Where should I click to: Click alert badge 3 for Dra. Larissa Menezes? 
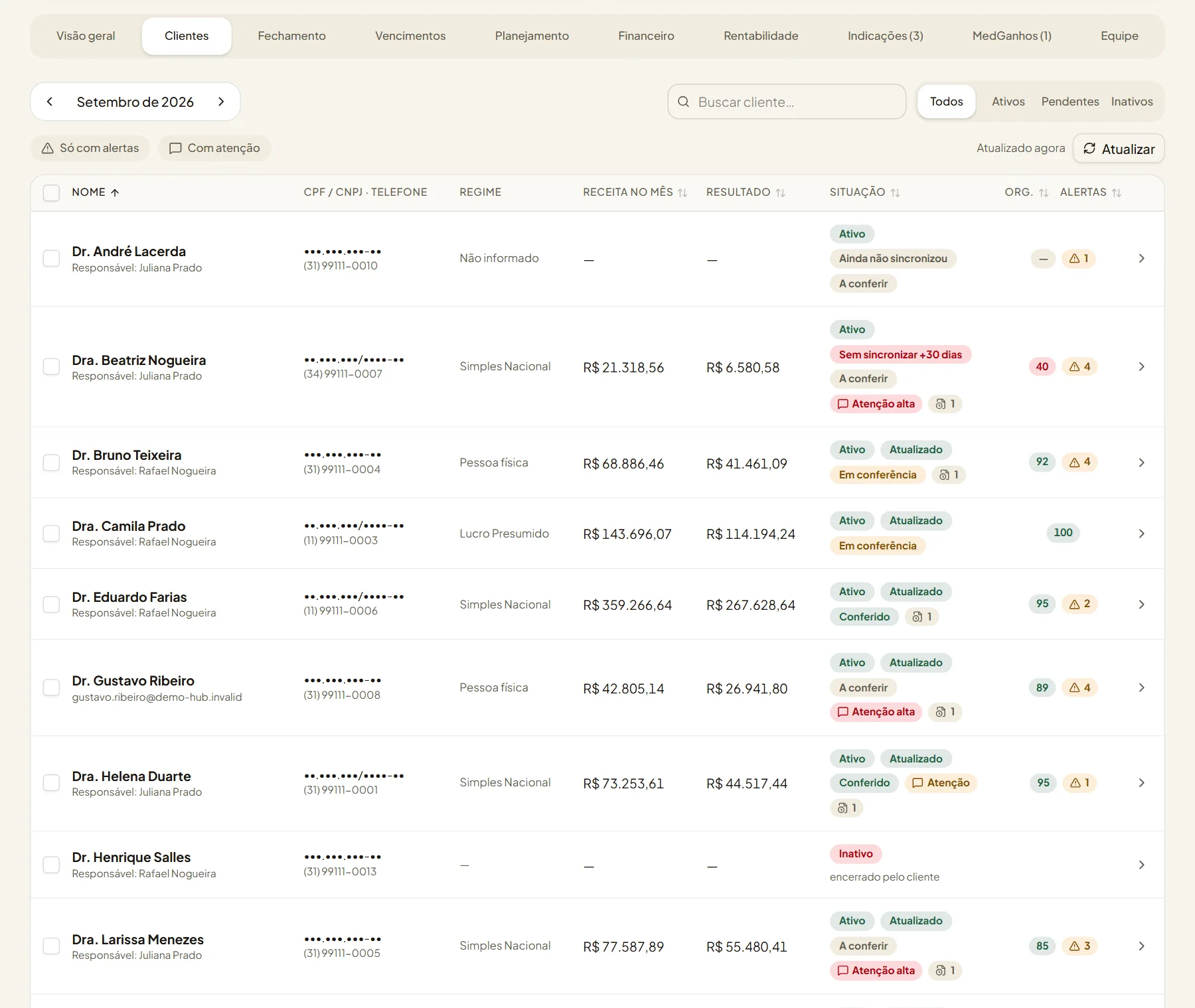pos(1080,946)
